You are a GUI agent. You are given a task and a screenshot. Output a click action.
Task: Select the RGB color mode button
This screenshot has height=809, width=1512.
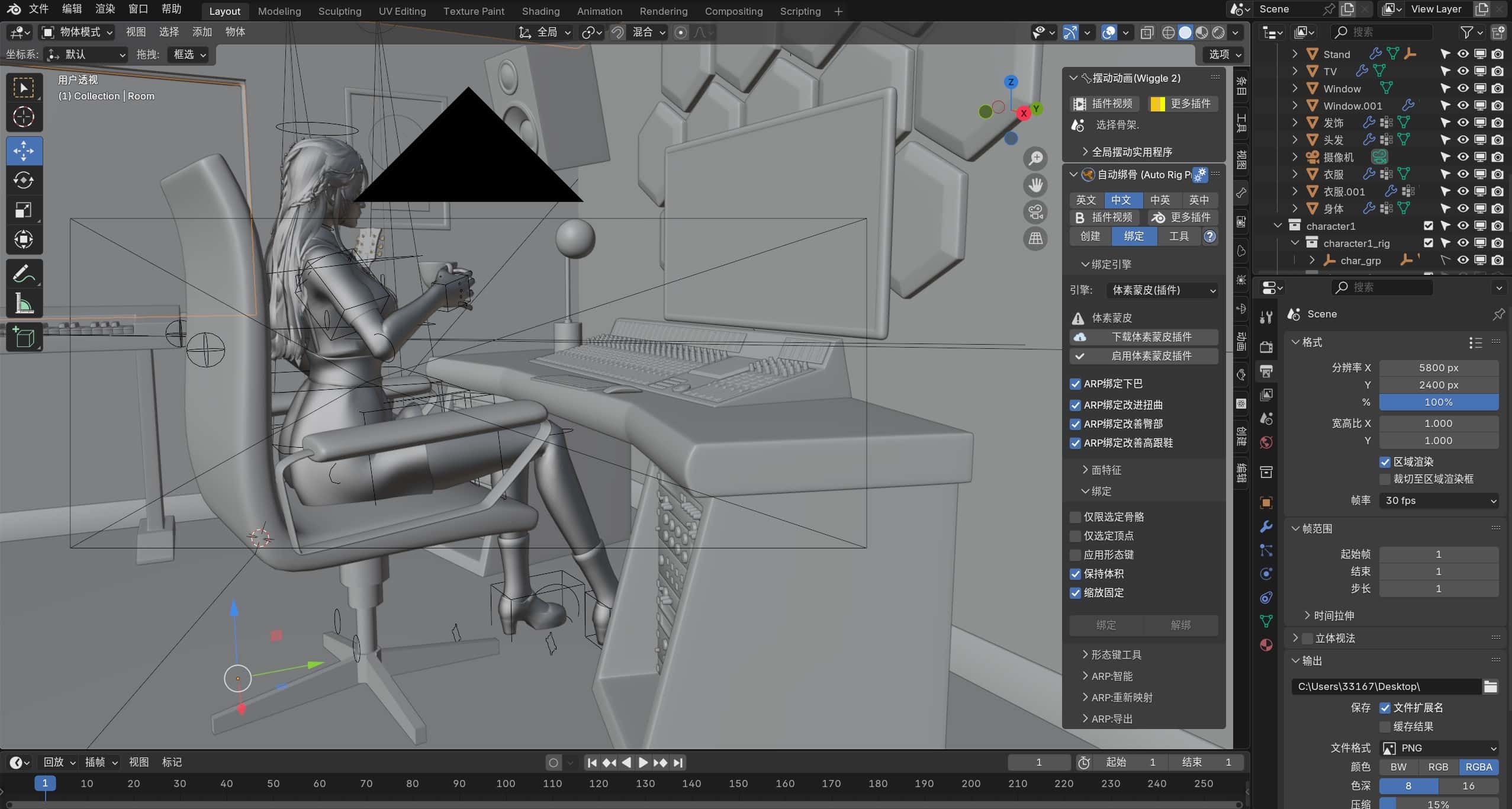(1438, 767)
